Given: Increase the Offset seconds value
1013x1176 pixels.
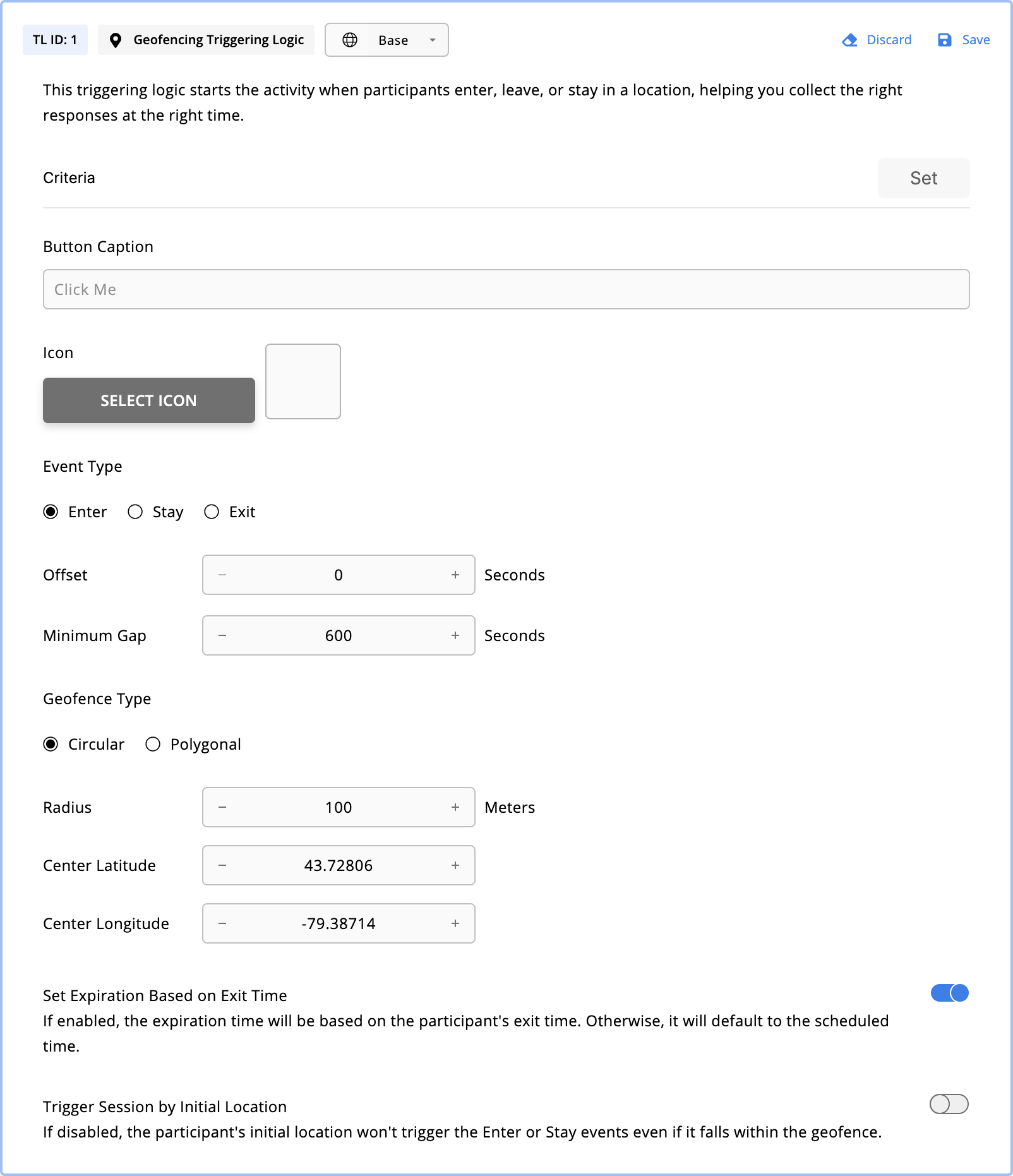Looking at the screenshot, I should (454, 575).
